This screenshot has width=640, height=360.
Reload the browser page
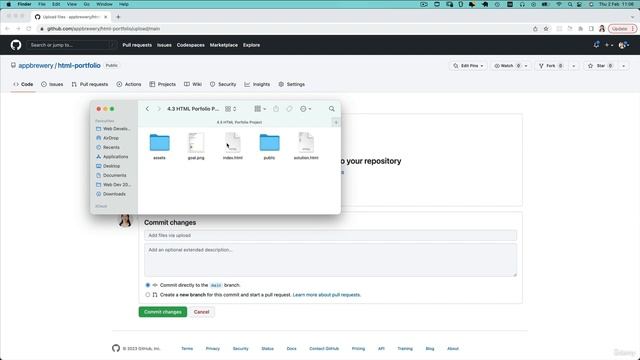(29, 29)
